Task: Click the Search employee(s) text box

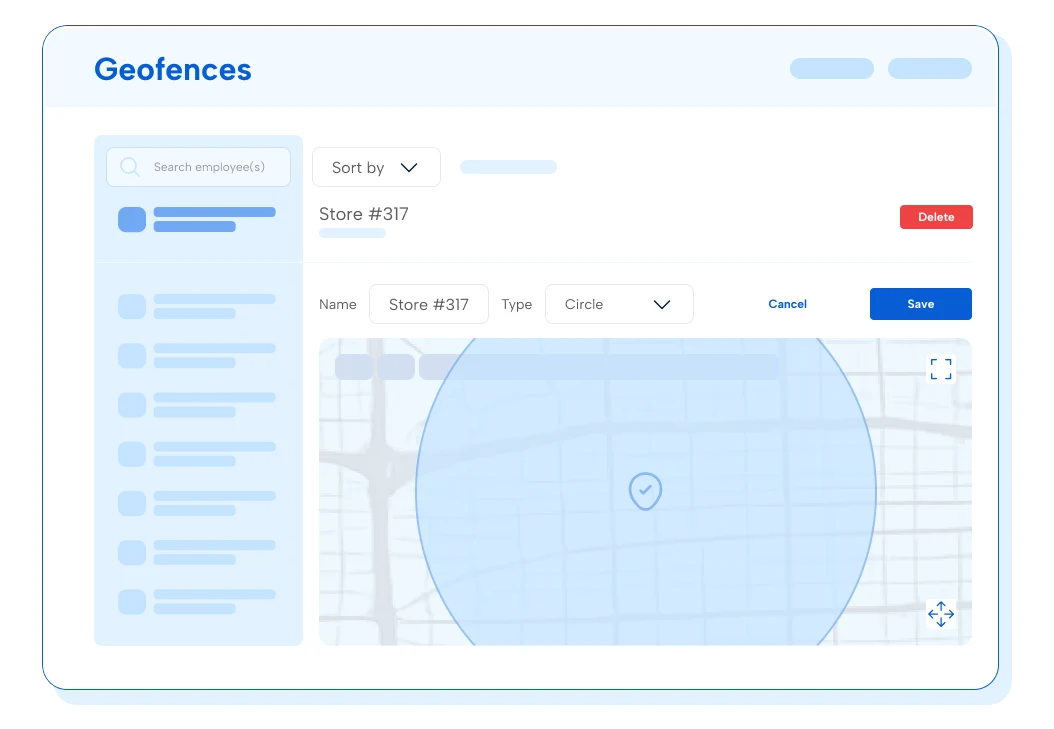Action: coord(210,166)
